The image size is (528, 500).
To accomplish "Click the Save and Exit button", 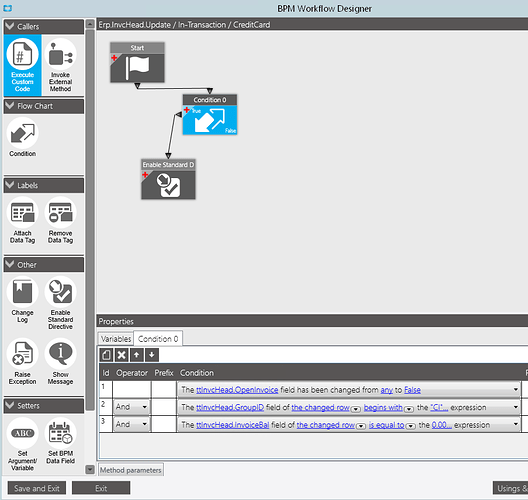I will pos(37,488).
